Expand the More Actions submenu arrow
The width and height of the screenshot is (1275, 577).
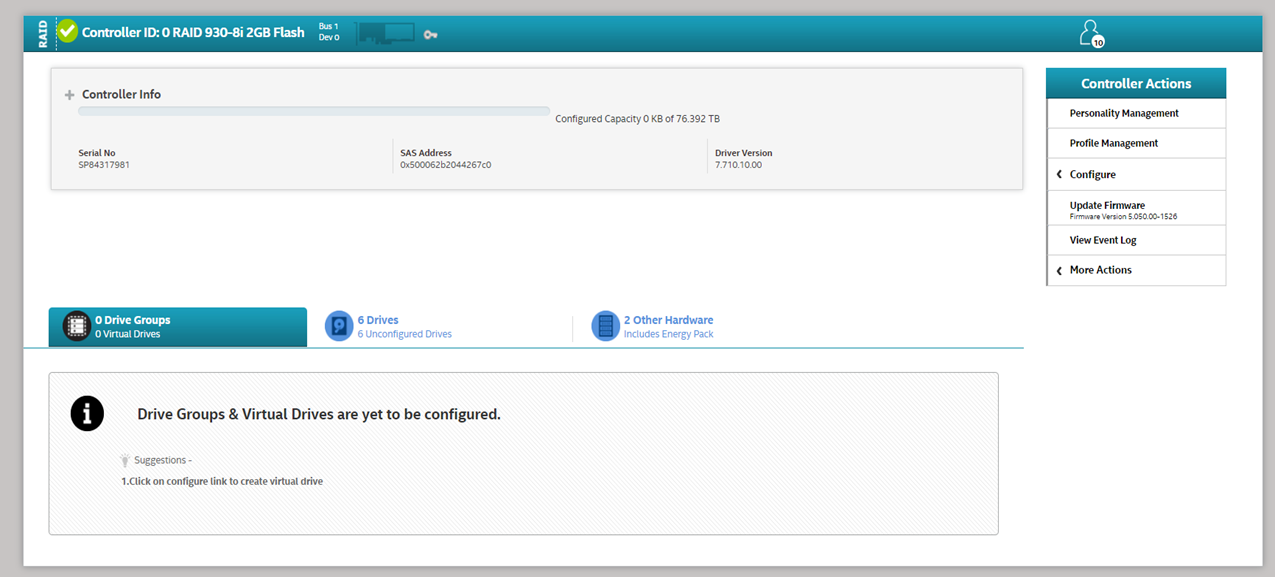click(1059, 270)
